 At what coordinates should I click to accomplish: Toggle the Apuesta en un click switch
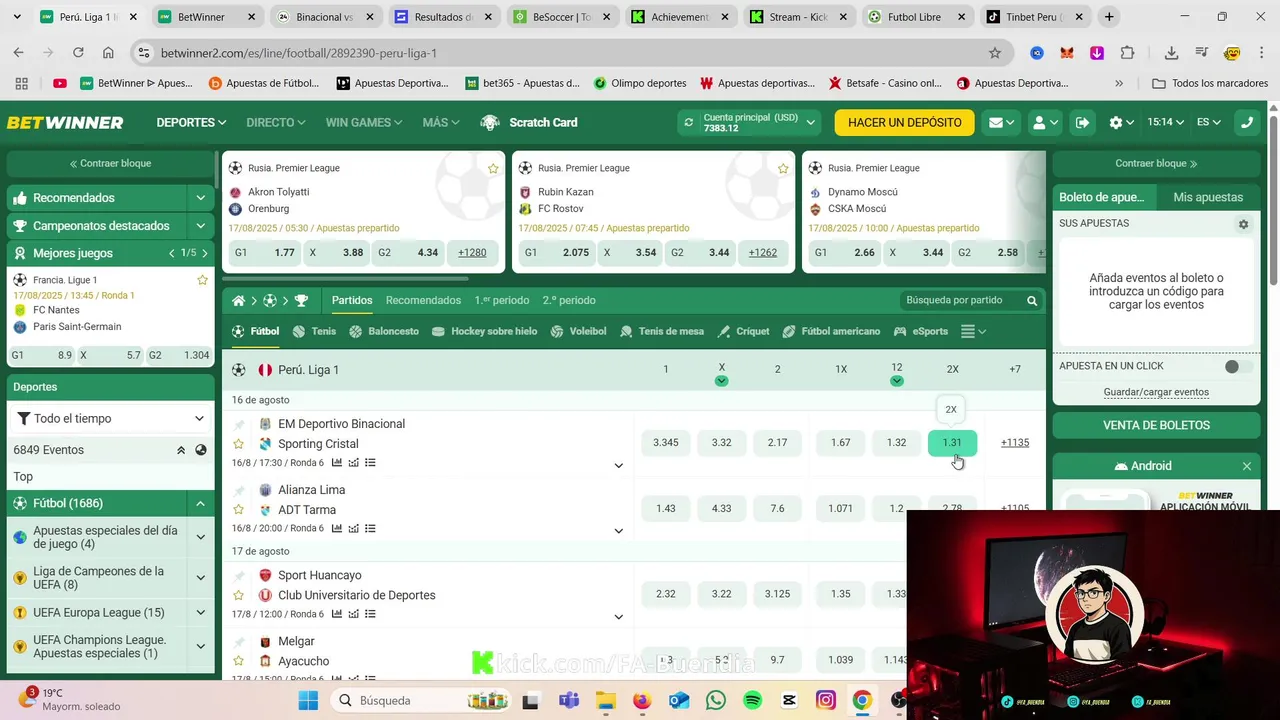pos(1238,366)
